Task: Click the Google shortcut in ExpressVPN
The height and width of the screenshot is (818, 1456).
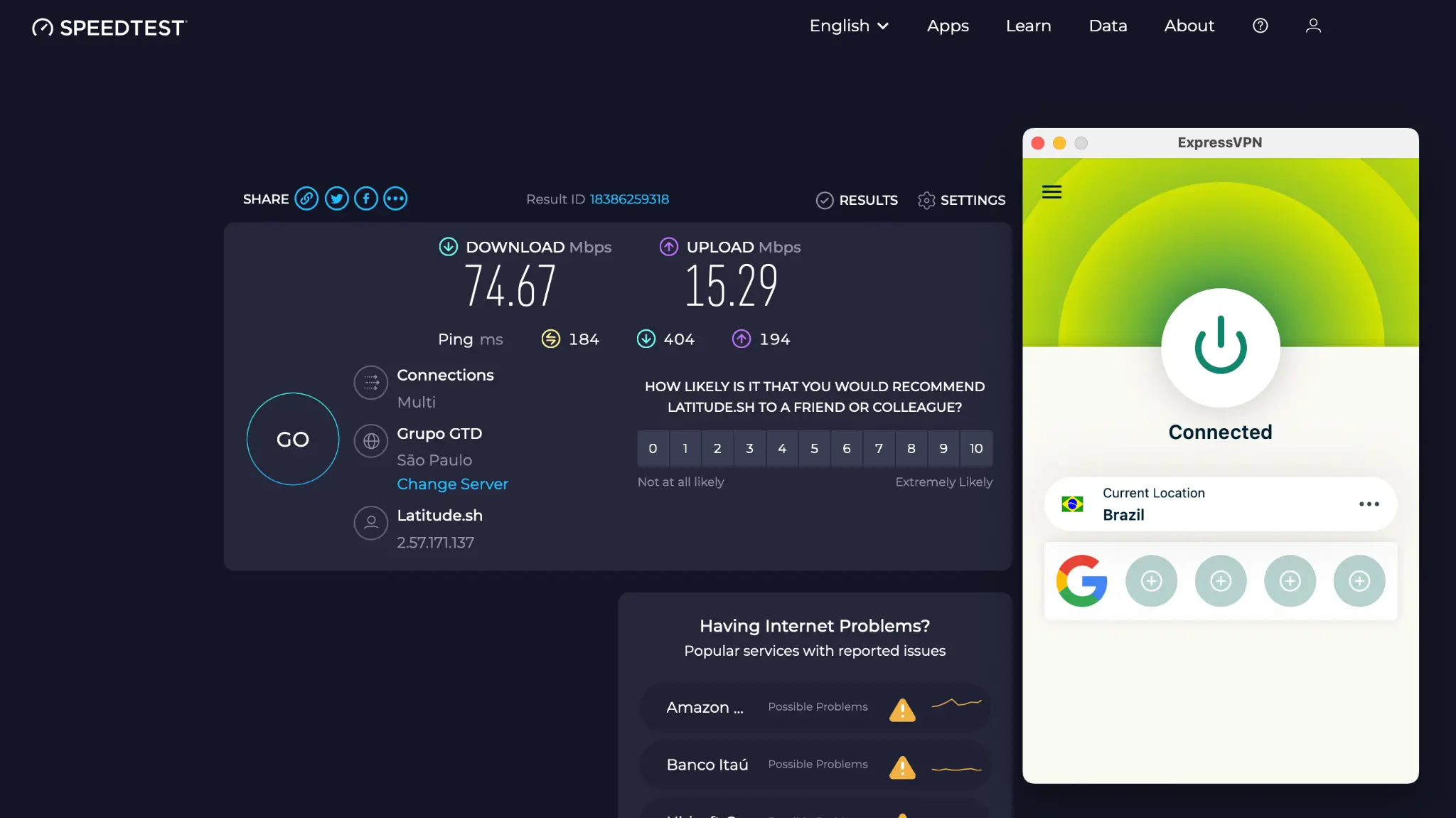Action: [x=1083, y=581]
